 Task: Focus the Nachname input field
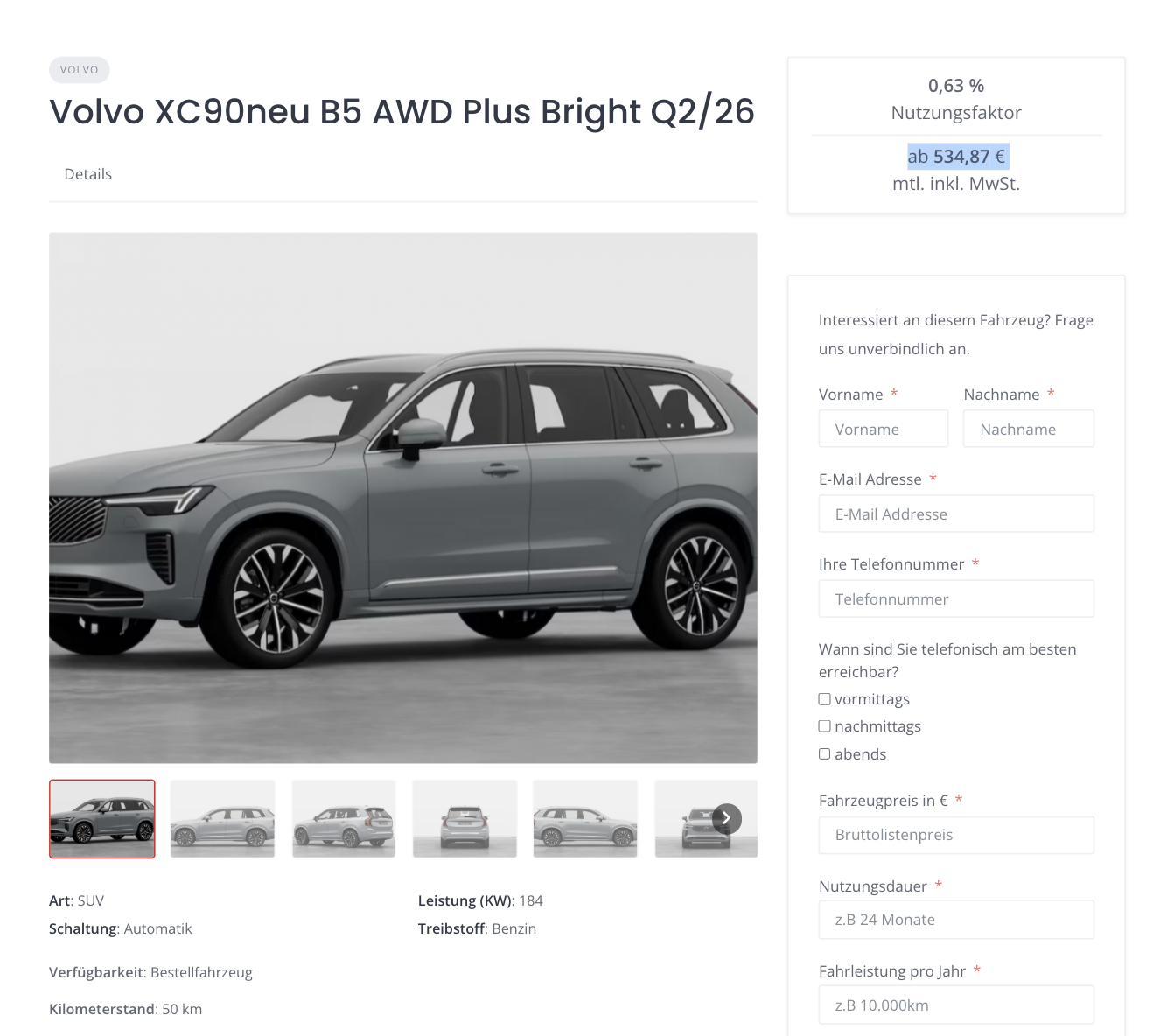tap(1029, 430)
